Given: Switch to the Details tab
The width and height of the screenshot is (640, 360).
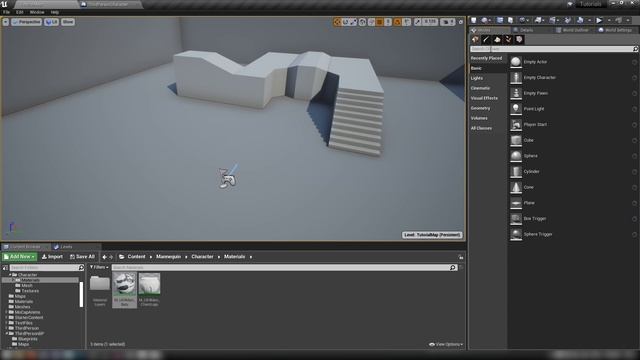Looking at the screenshot, I should 527,30.
